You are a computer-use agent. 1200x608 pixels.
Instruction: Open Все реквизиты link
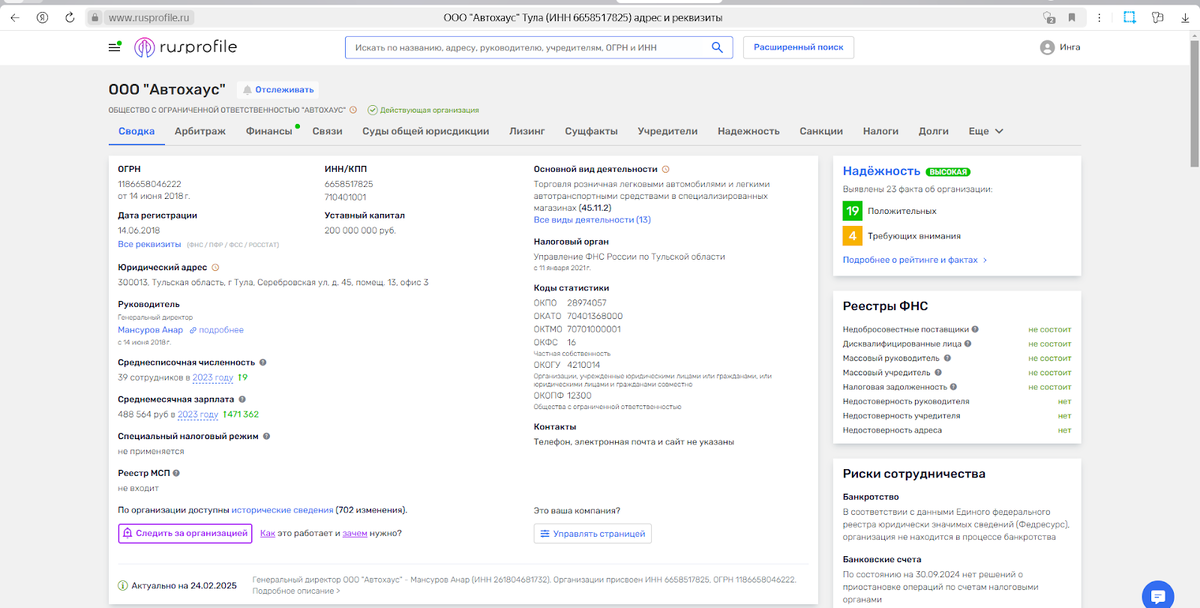pos(149,244)
